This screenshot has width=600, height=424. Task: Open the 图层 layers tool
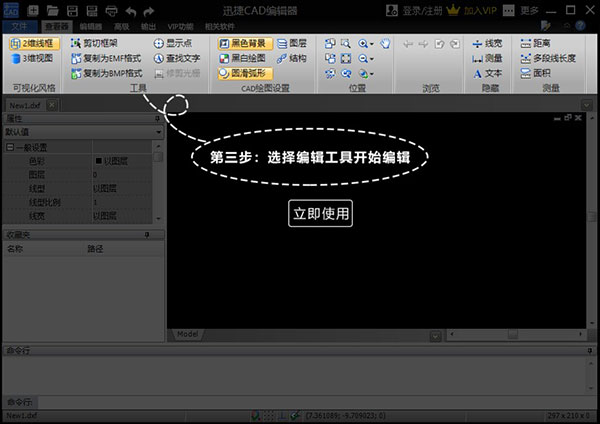pos(291,44)
